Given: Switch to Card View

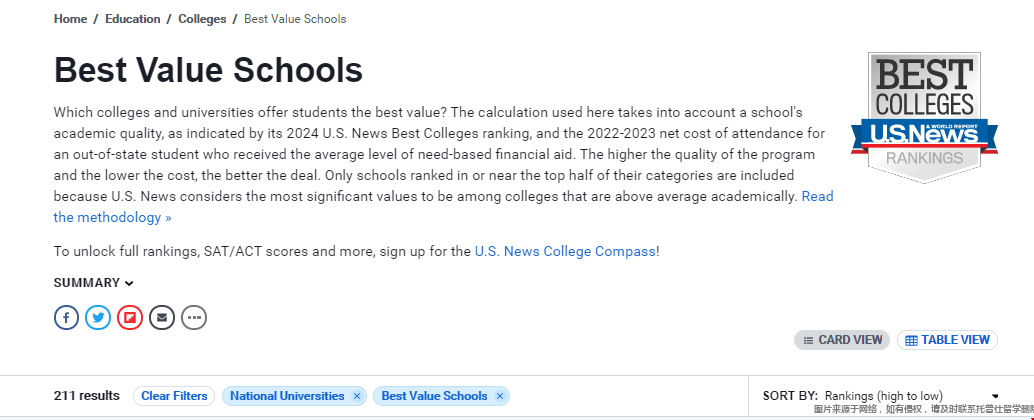Looking at the screenshot, I should pos(842,340).
